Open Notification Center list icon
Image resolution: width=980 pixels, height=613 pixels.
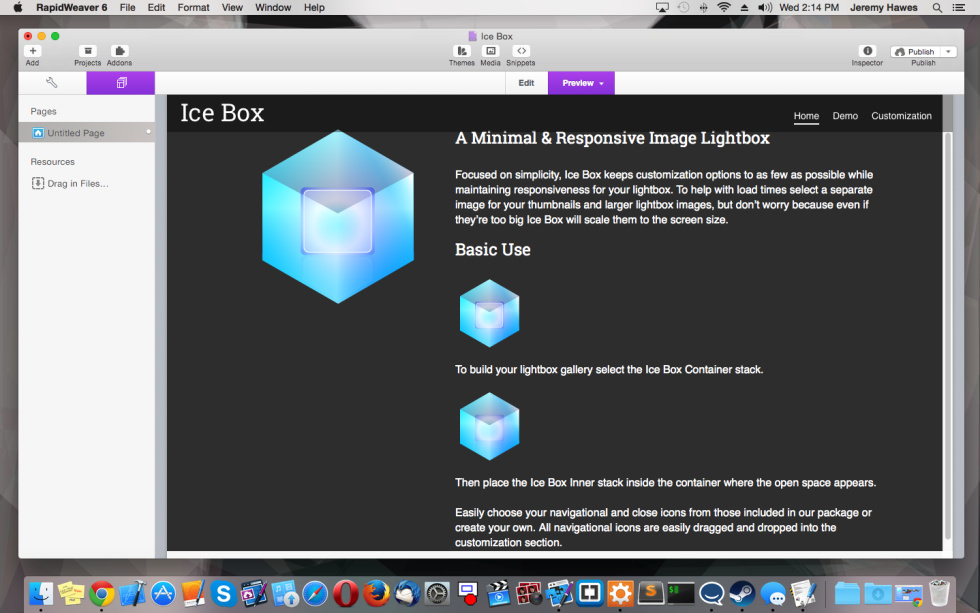point(958,7)
